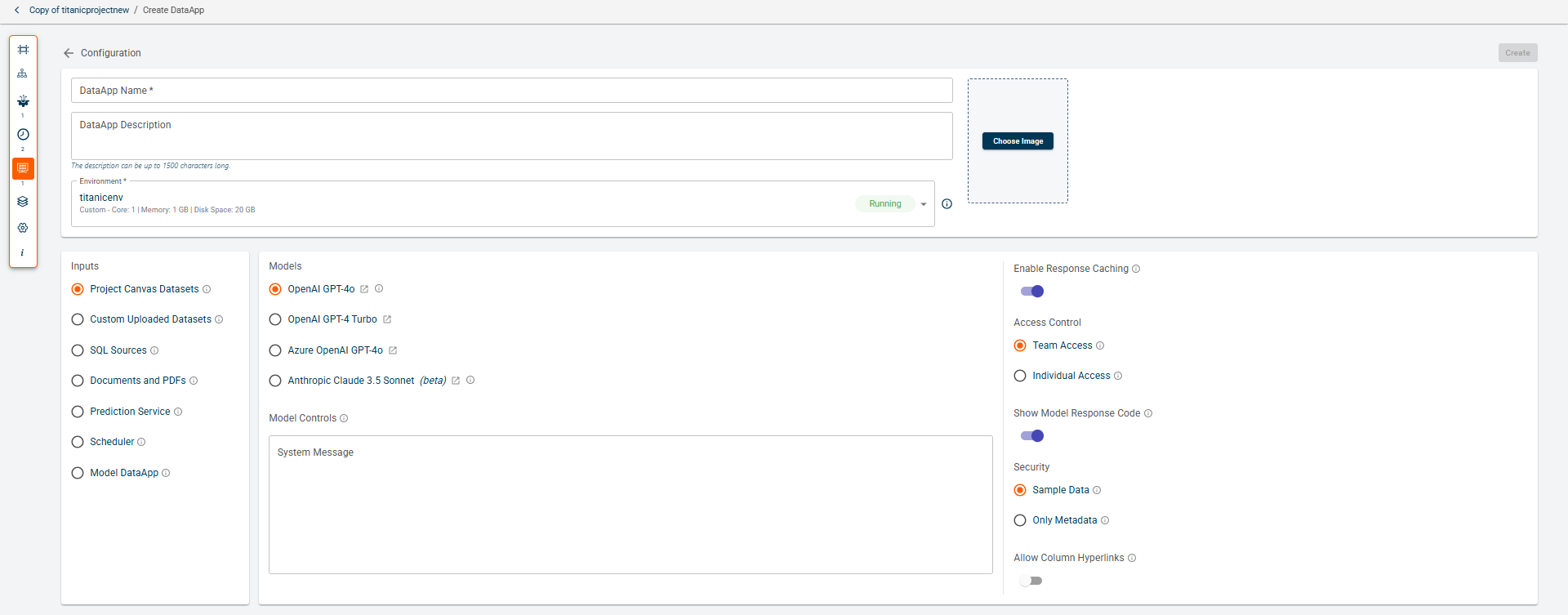Click the highlighted DataApps sidebar icon
Screen dimensions: 1568x615
coord(23,168)
